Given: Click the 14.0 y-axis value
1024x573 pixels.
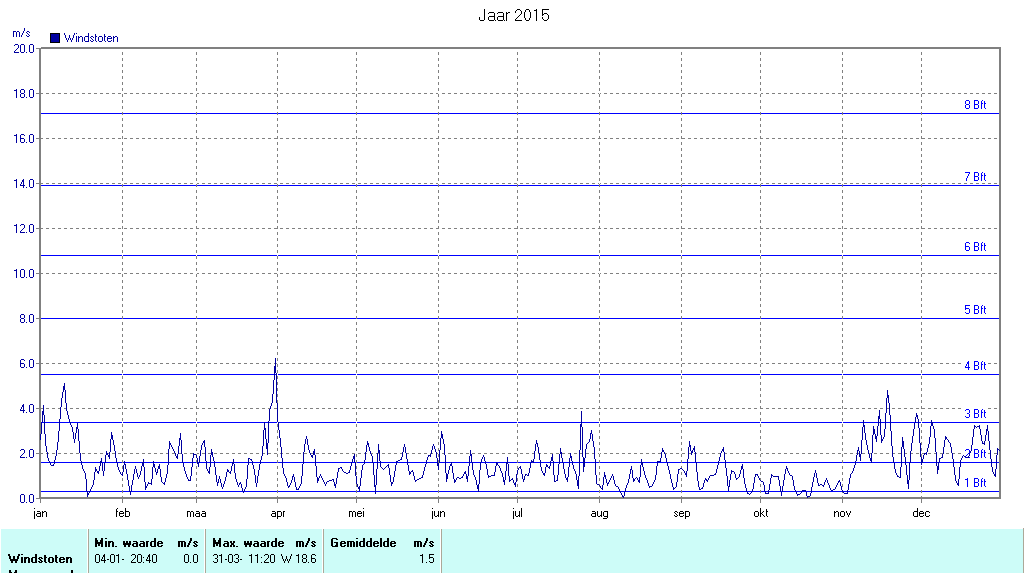Looking at the screenshot, I should 24,184.
